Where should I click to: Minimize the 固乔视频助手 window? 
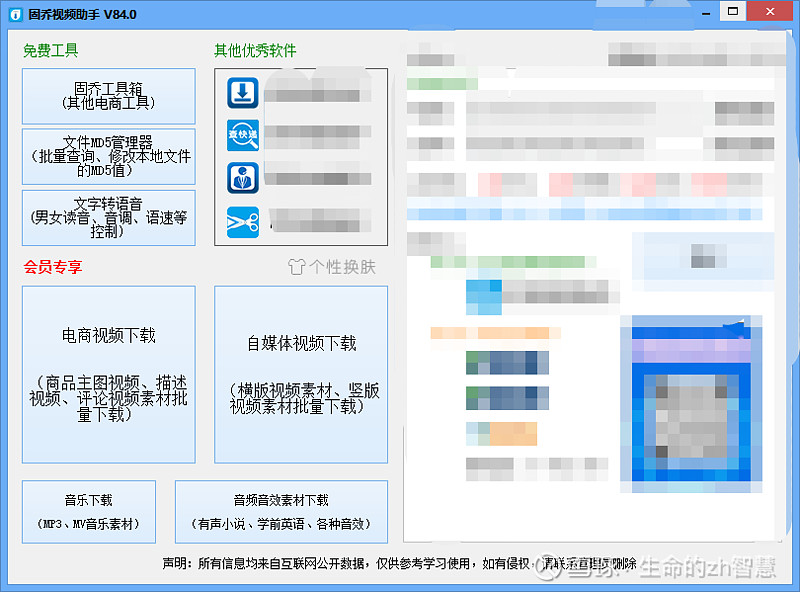coord(706,12)
